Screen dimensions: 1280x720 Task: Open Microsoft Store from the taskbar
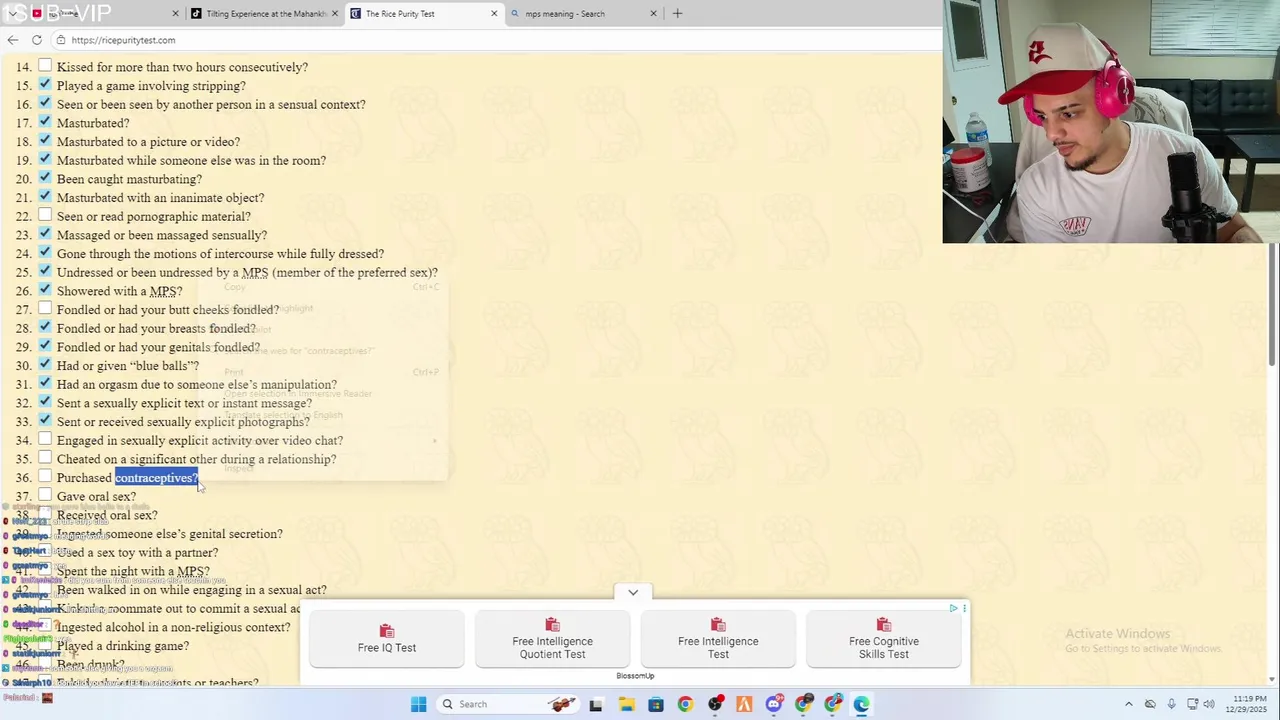pyautogui.click(x=656, y=704)
